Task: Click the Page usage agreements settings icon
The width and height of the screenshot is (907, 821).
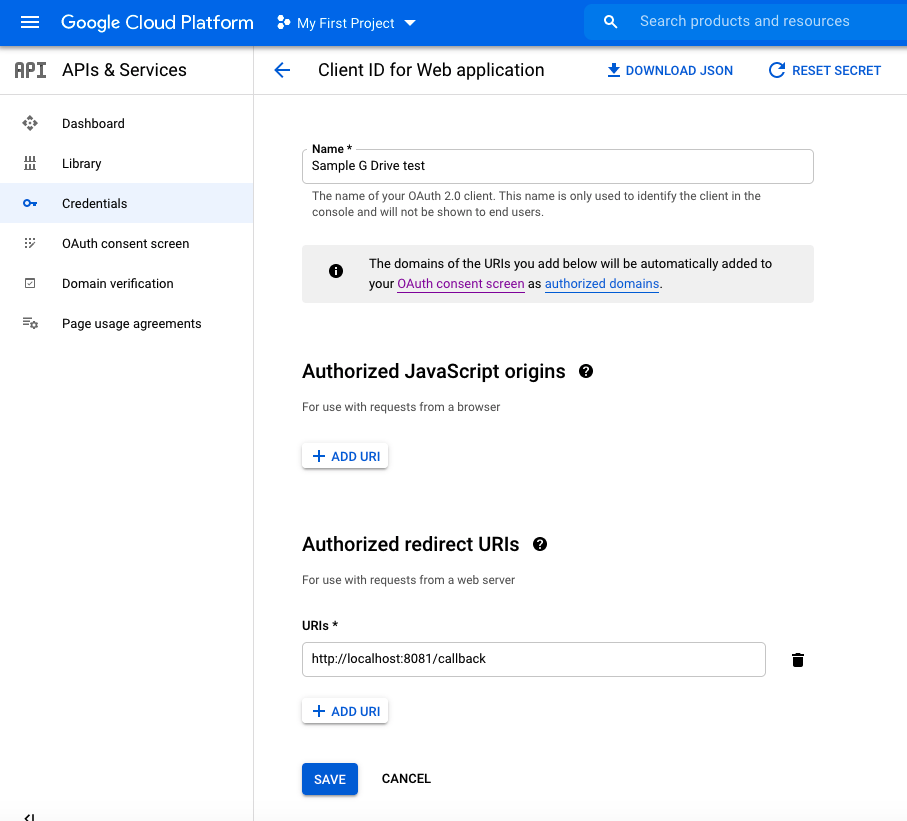Action: click(30, 323)
